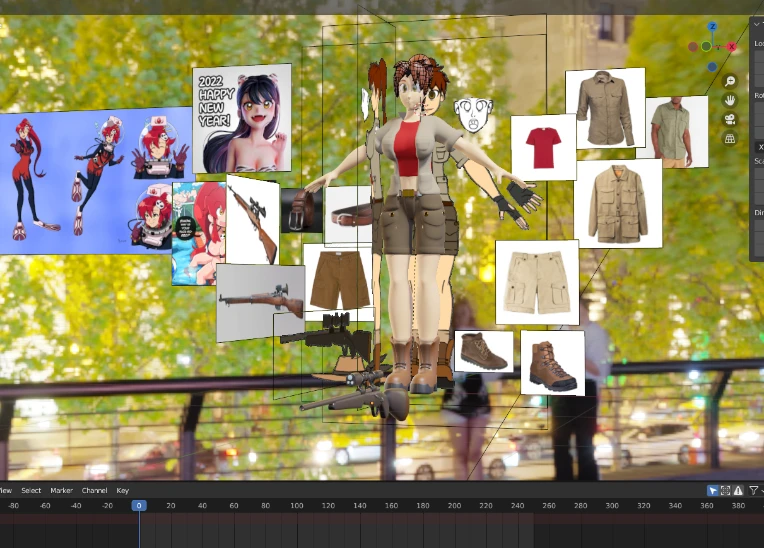Image resolution: width=764 pixels, height=548 pixels.
Task: Click the negative Z axis dark-blue circle on gizmo
Action: click(x=712, y=67)
